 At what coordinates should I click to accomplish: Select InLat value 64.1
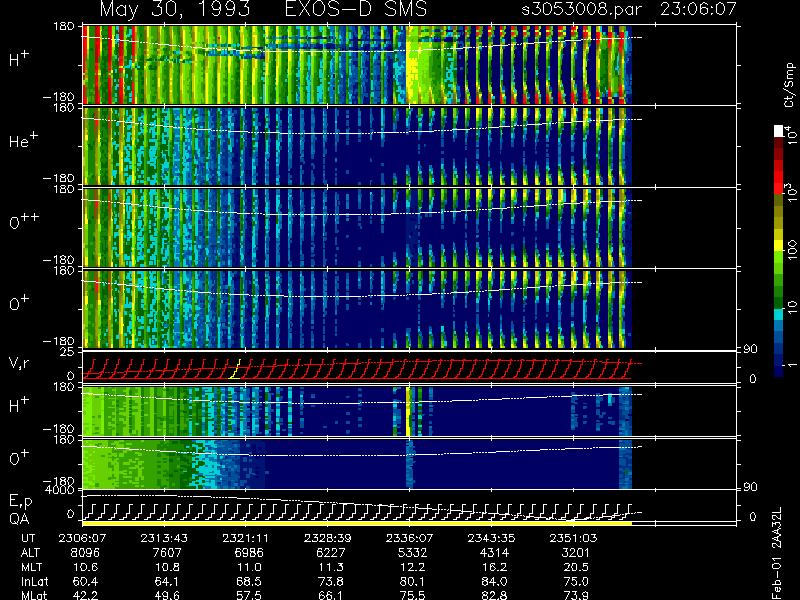(167, 582)
